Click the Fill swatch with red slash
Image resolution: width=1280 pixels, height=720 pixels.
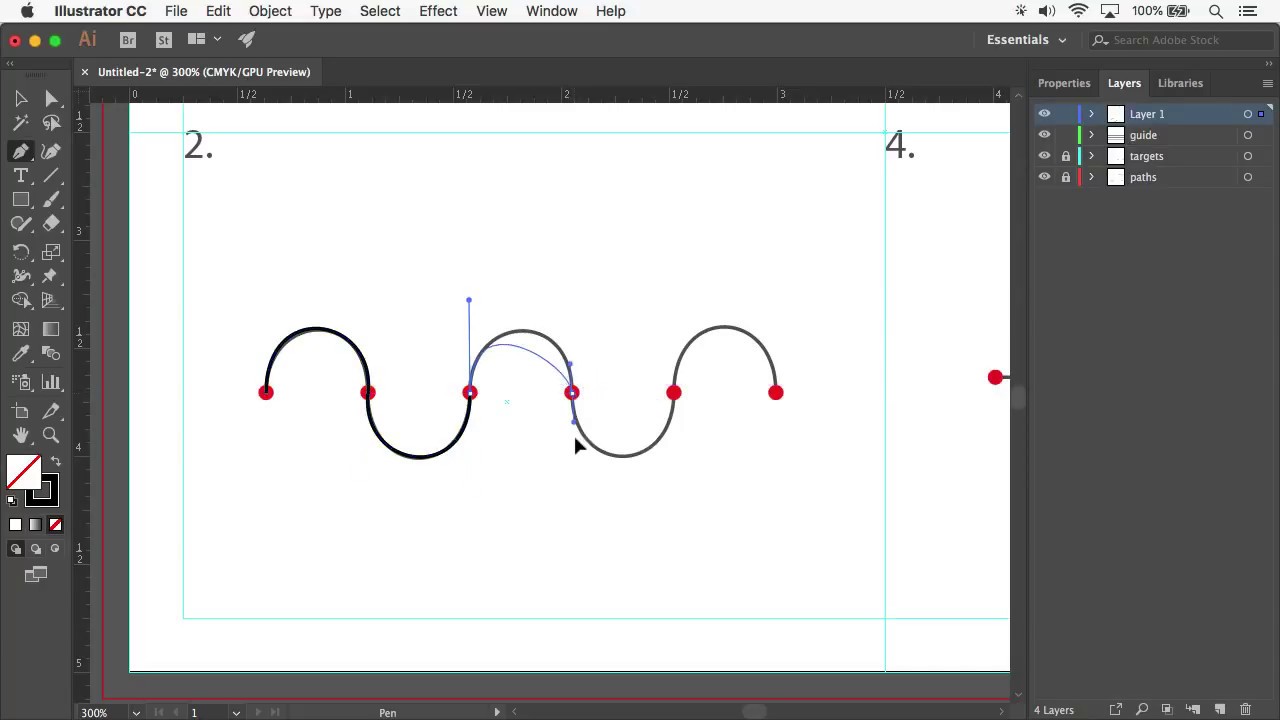[x=24, y=472]
